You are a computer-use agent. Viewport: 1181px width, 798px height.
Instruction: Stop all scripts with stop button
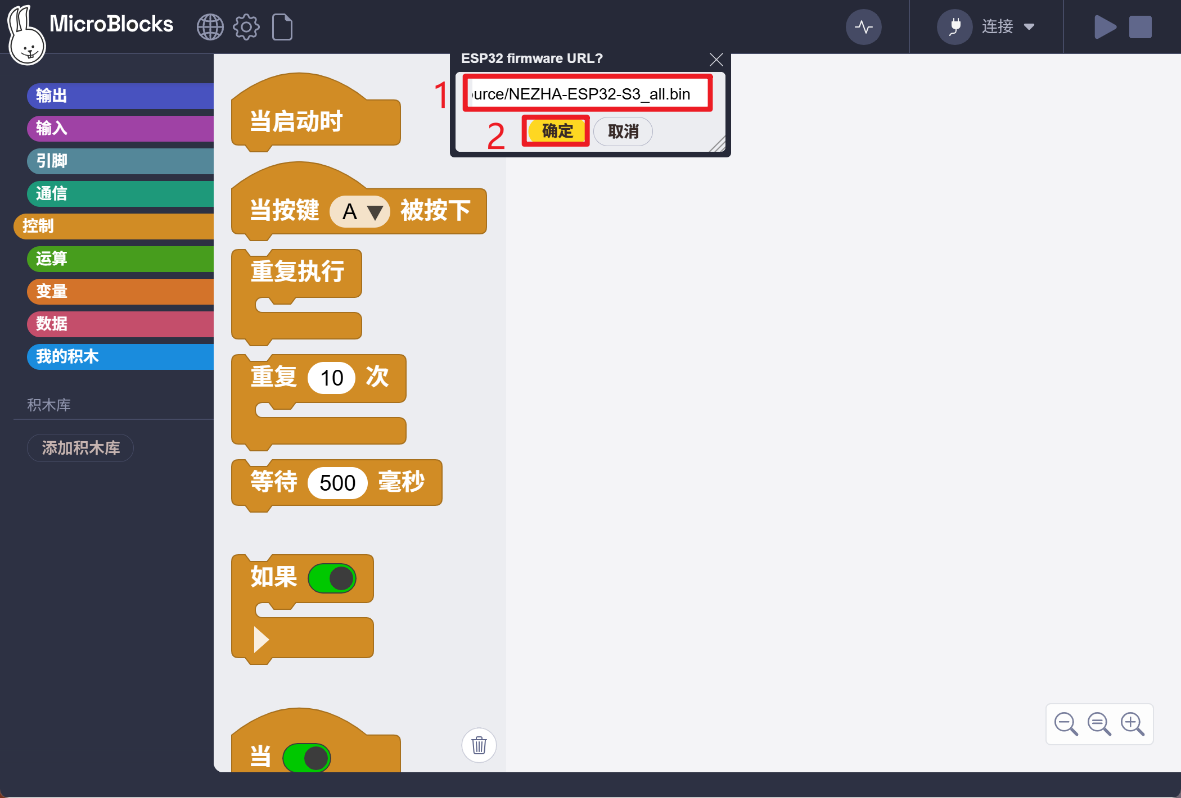1140,27
